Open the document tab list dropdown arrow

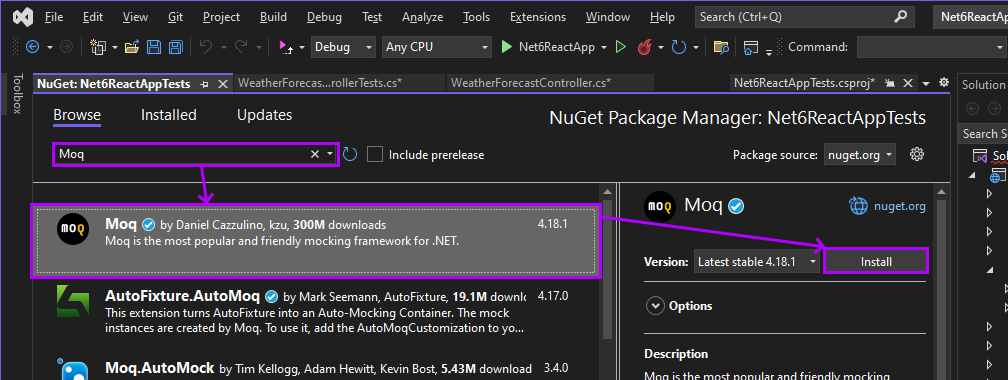(926, 84)
